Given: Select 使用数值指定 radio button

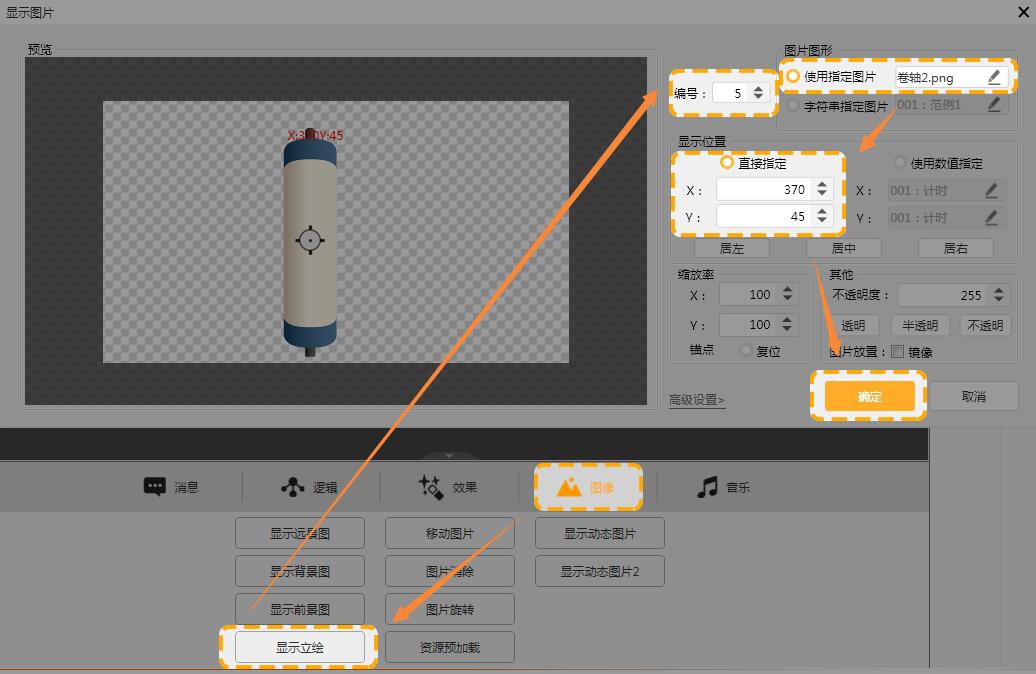Looking at the screenshot, I should click(900, 163).
